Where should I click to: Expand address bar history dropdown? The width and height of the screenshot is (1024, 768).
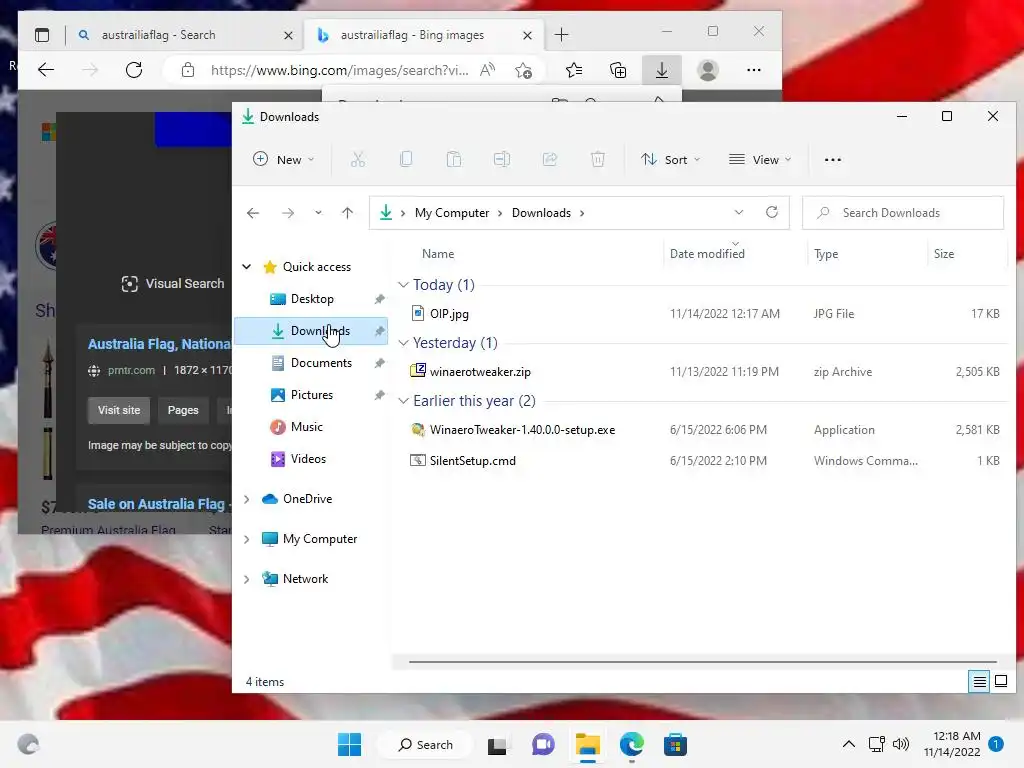click(x=739, y=212)
